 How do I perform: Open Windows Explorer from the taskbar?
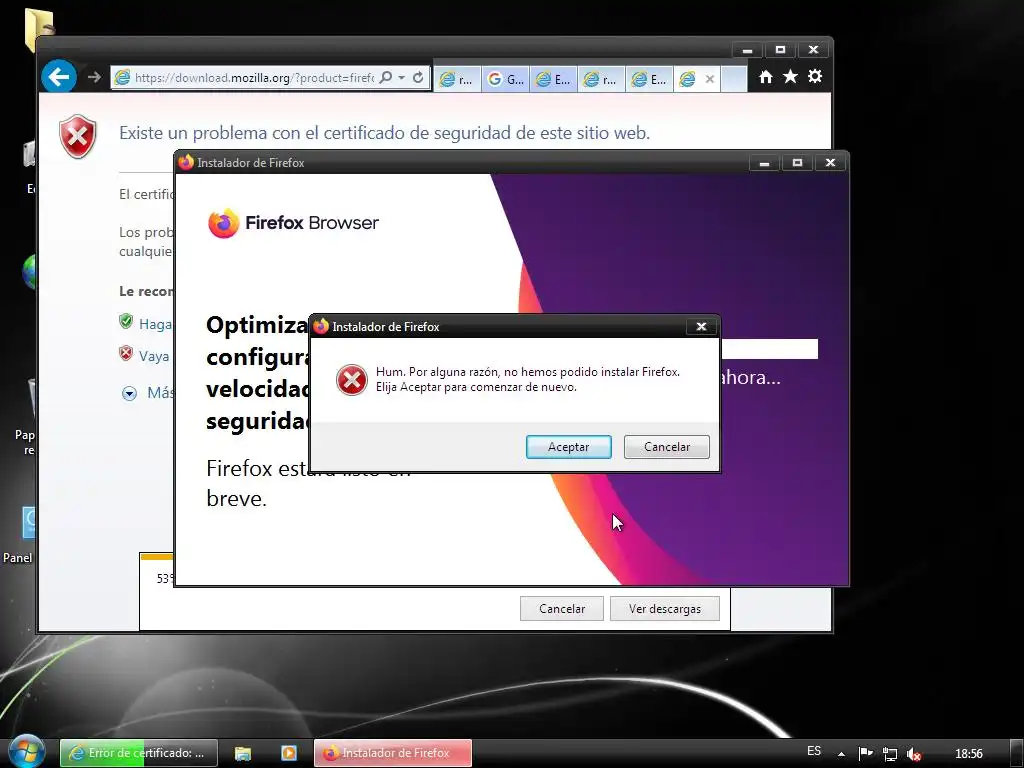(x=243, y=753)
